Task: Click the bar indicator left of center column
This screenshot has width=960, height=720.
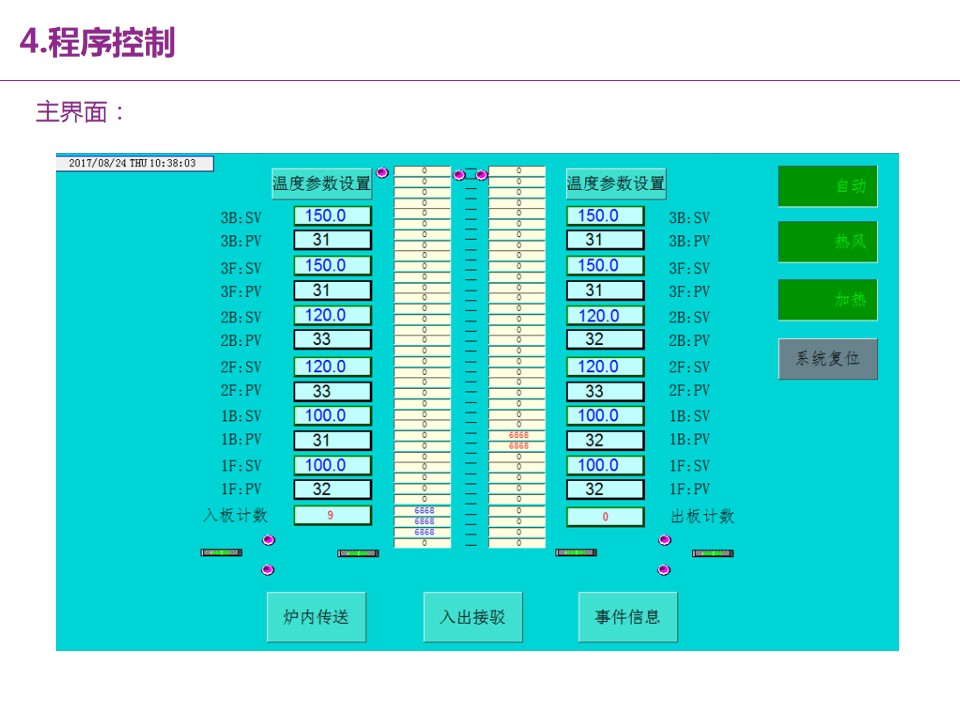Action: pos(358,553)
